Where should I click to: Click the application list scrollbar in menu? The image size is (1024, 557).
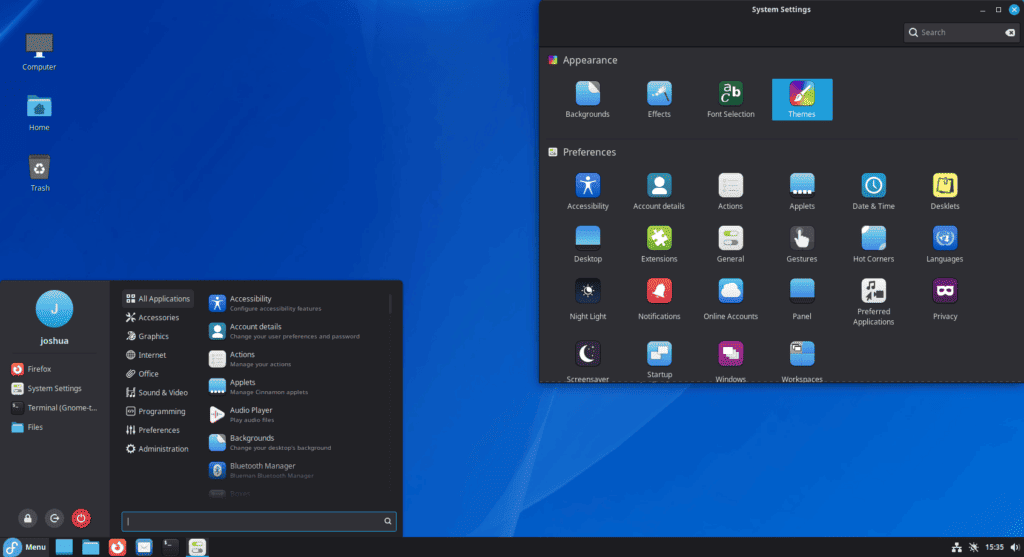[x=391, y=304]
